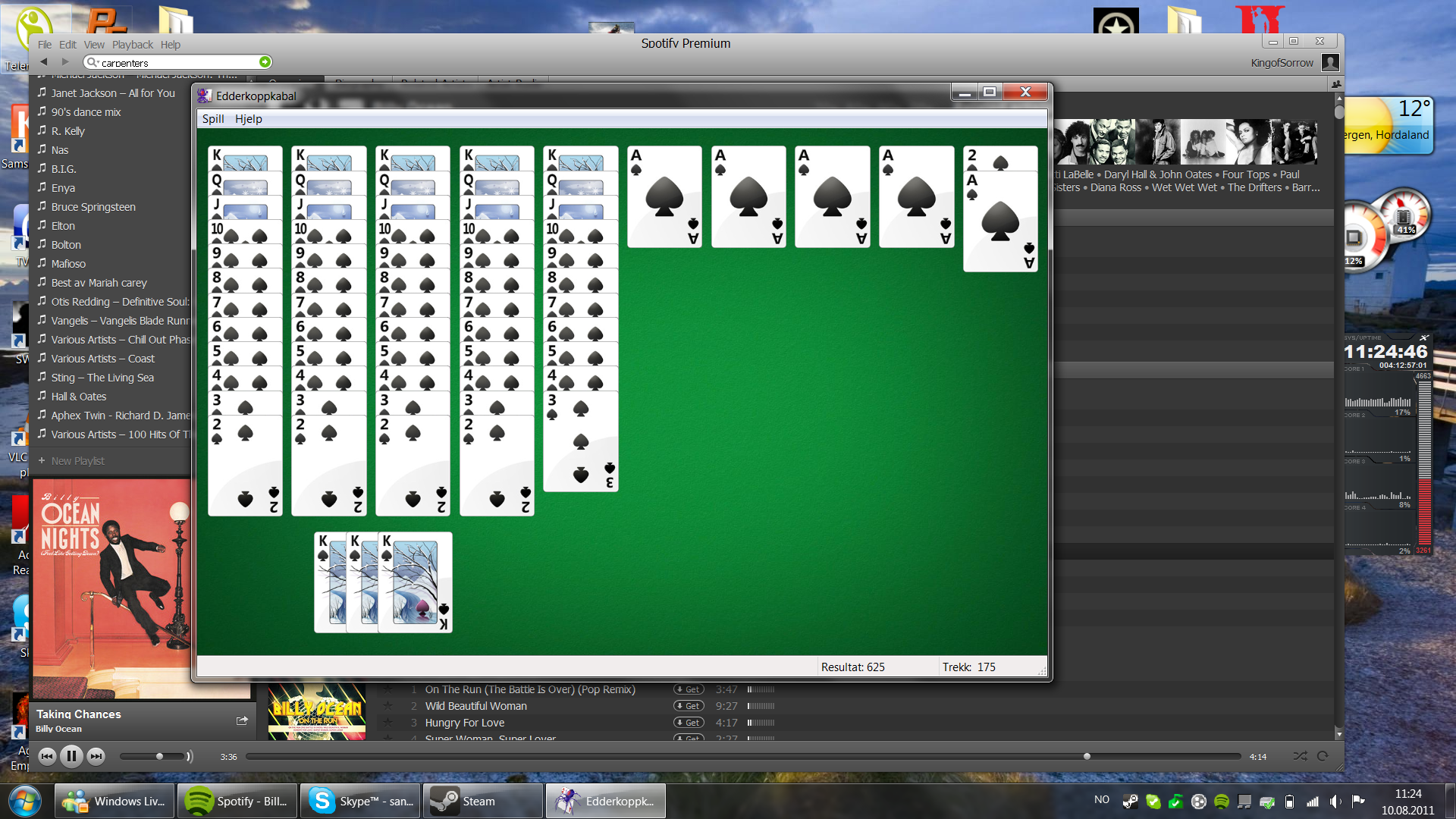Select the three of spades card
Image resolution: width=1456 pixels, height=819 pixels.
[581, 441]
